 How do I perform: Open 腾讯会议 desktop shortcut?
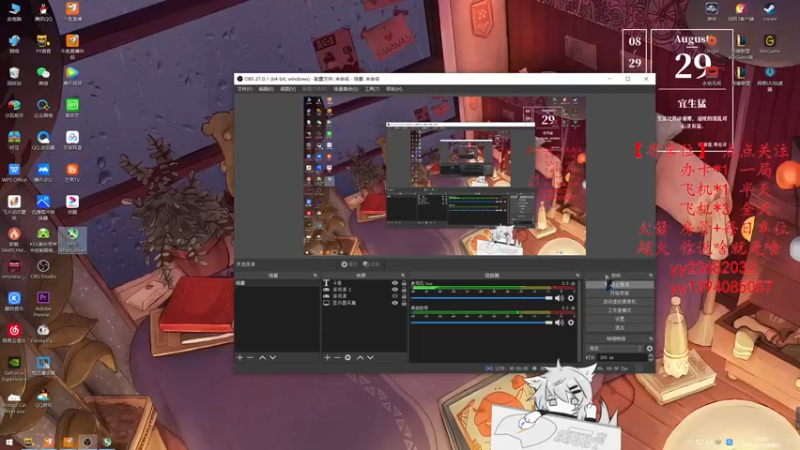pyautogui.click(x=43, y=173)
